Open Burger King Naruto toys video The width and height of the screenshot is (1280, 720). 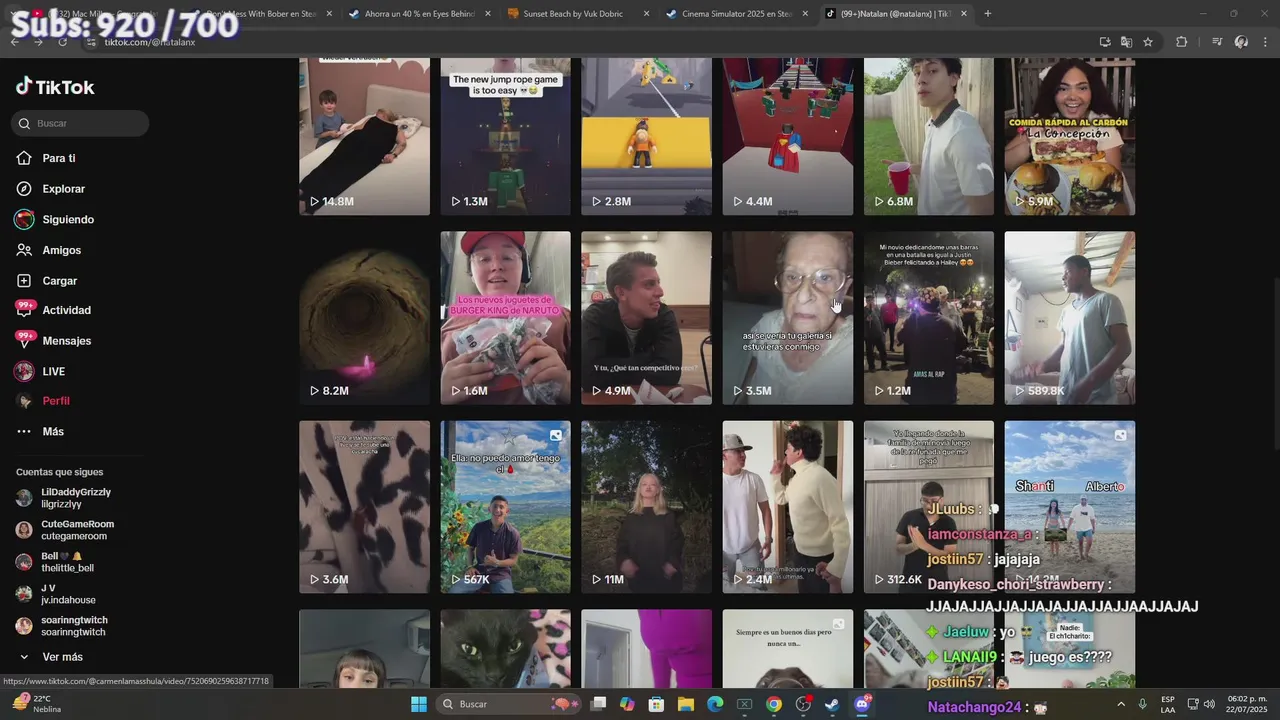[x=505, y=318]
